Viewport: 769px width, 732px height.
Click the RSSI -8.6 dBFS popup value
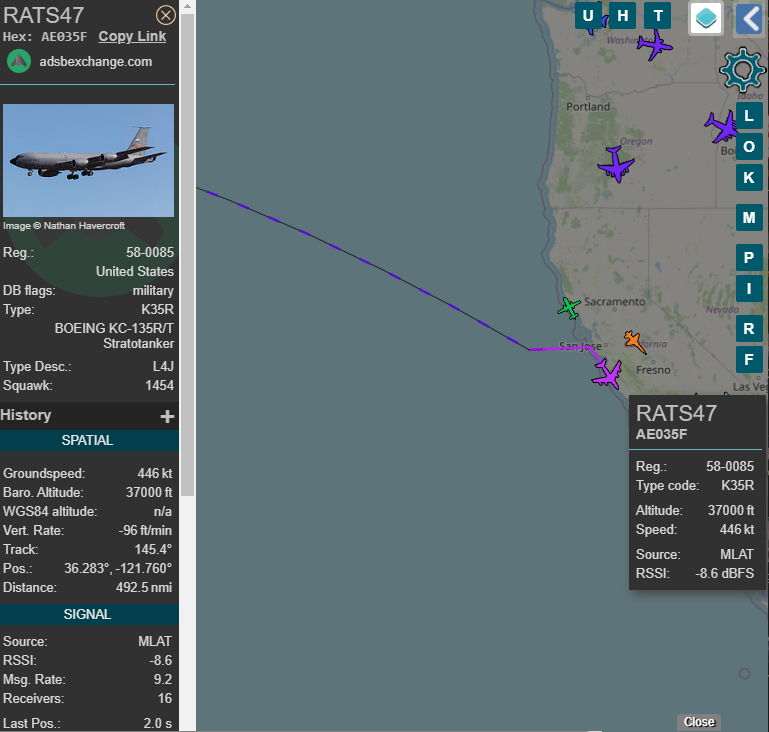point(724,574)
